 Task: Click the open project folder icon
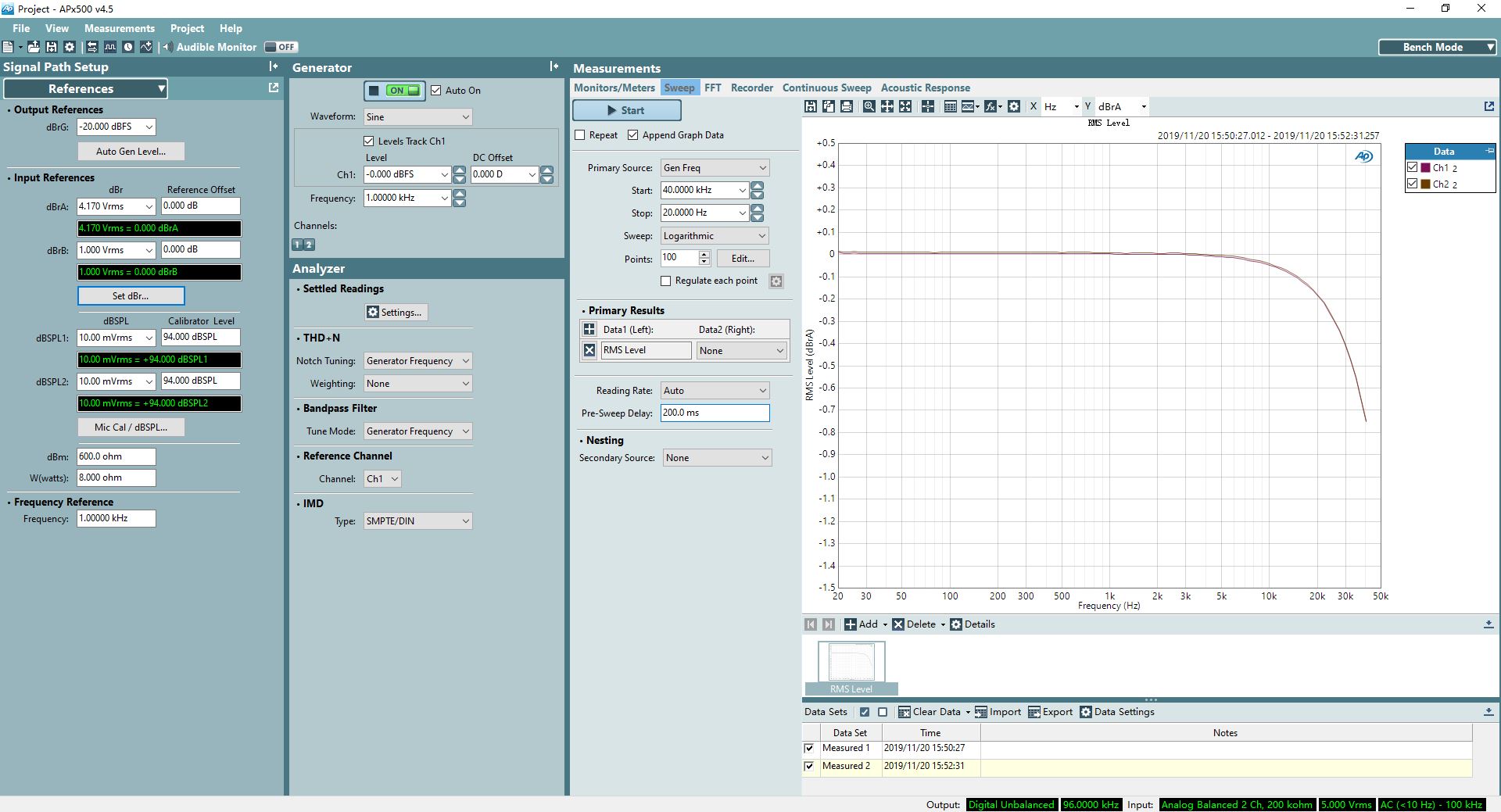click(34, 47)
